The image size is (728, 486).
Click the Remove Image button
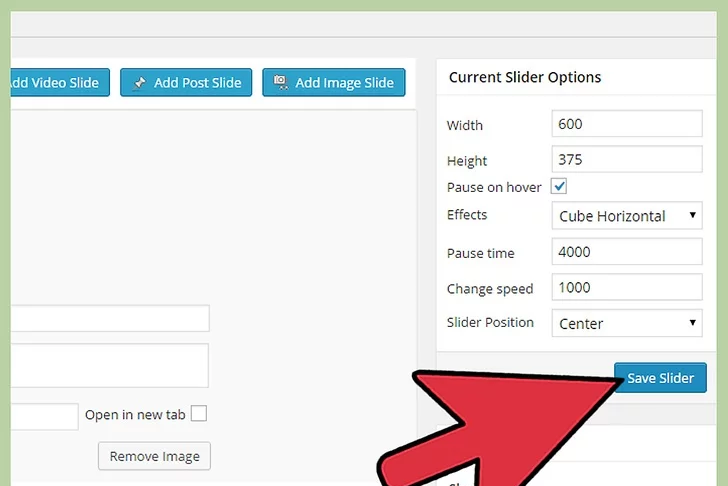(154, 456)
